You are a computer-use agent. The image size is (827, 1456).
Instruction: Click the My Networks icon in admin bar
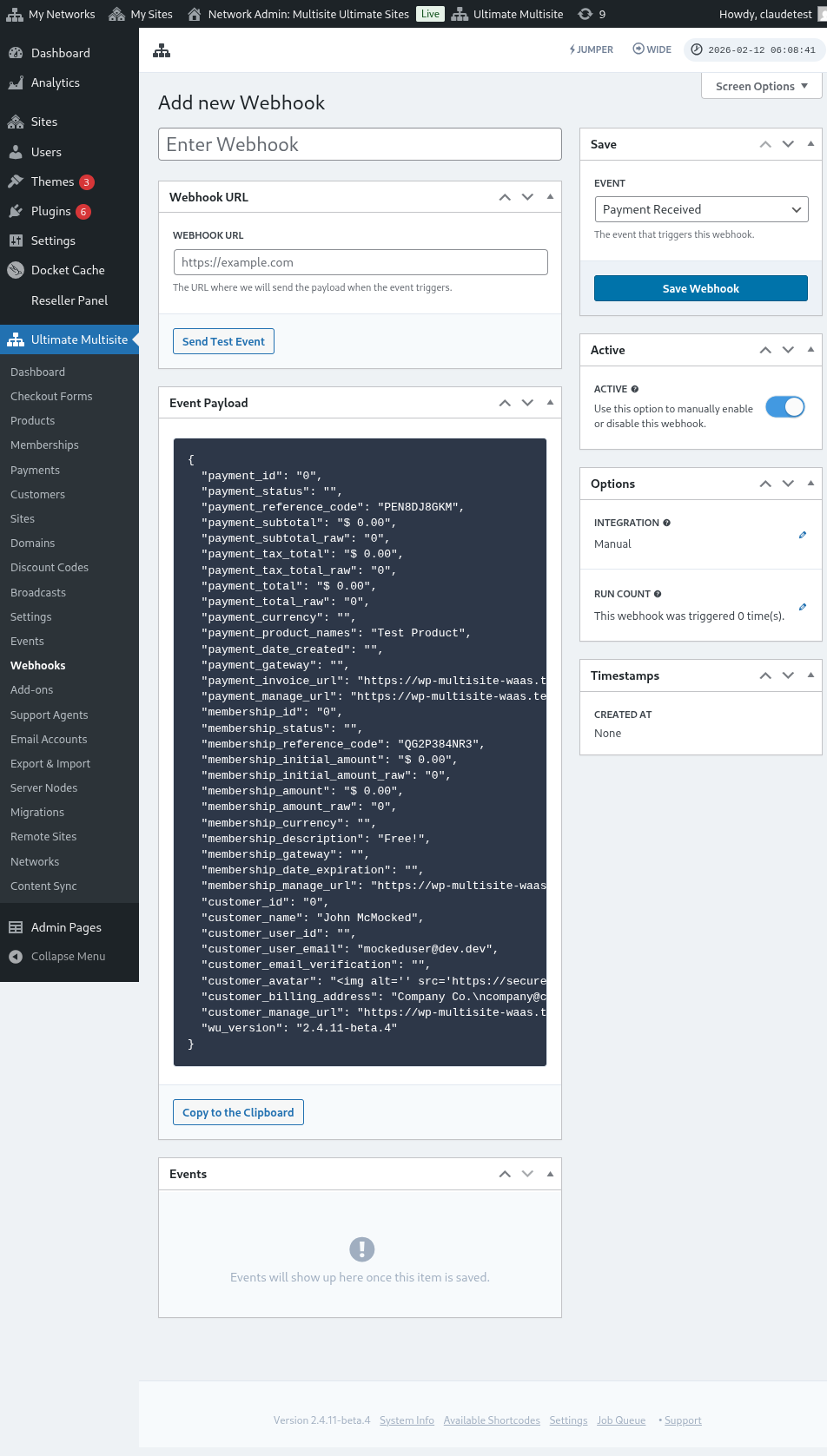tap(15, 14)
